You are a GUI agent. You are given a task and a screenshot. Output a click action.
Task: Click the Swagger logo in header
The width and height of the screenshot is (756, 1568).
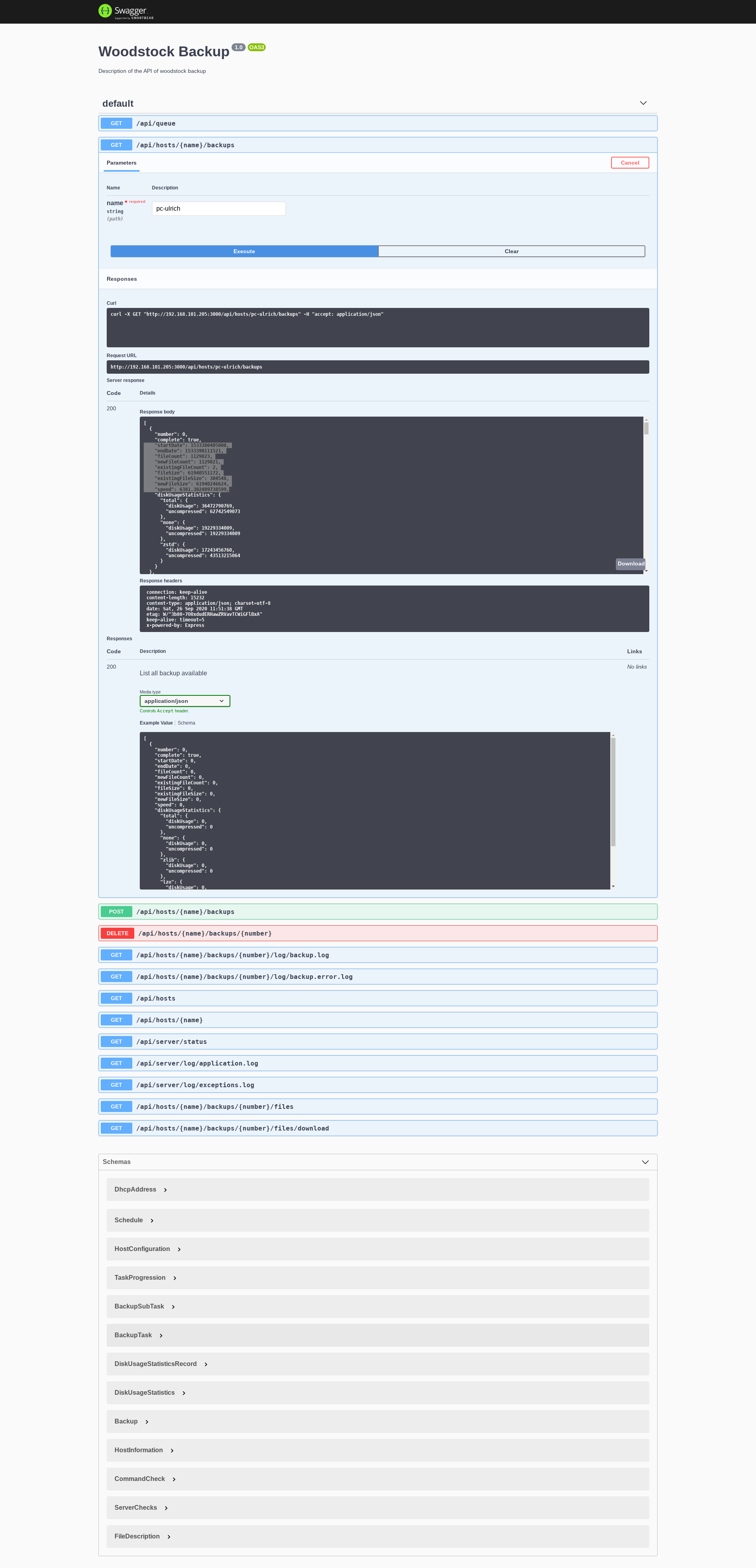[x=126, y=11]
